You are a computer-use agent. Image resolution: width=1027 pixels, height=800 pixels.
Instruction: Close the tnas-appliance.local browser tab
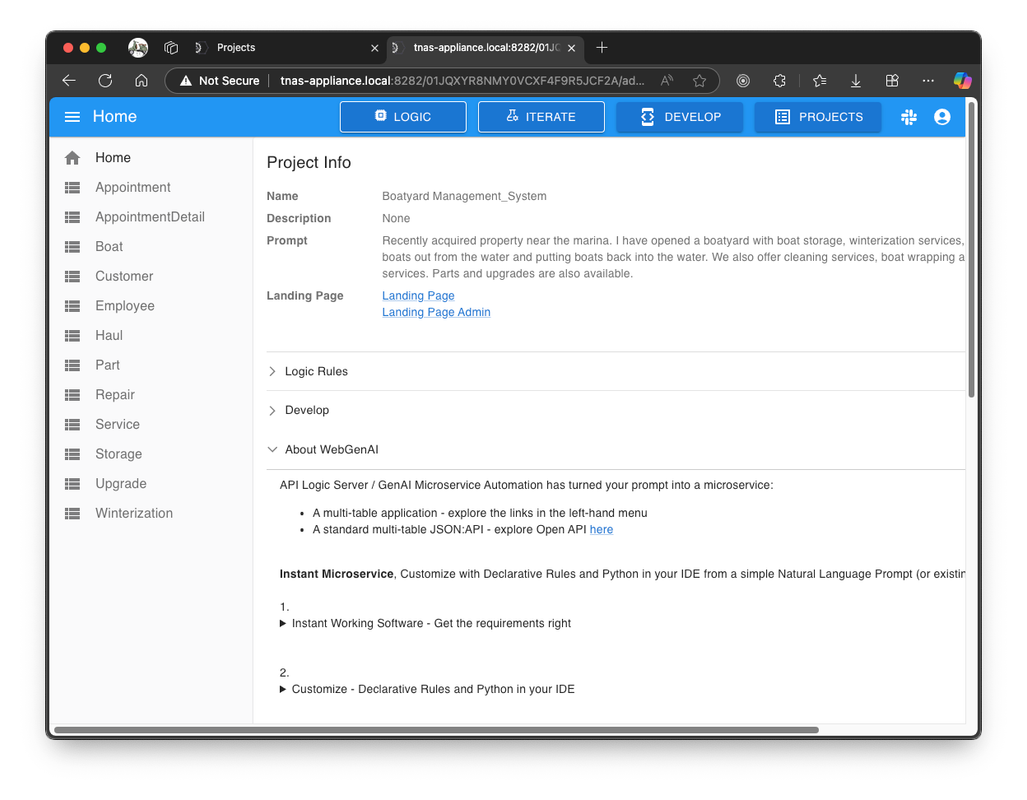point(571,48)
